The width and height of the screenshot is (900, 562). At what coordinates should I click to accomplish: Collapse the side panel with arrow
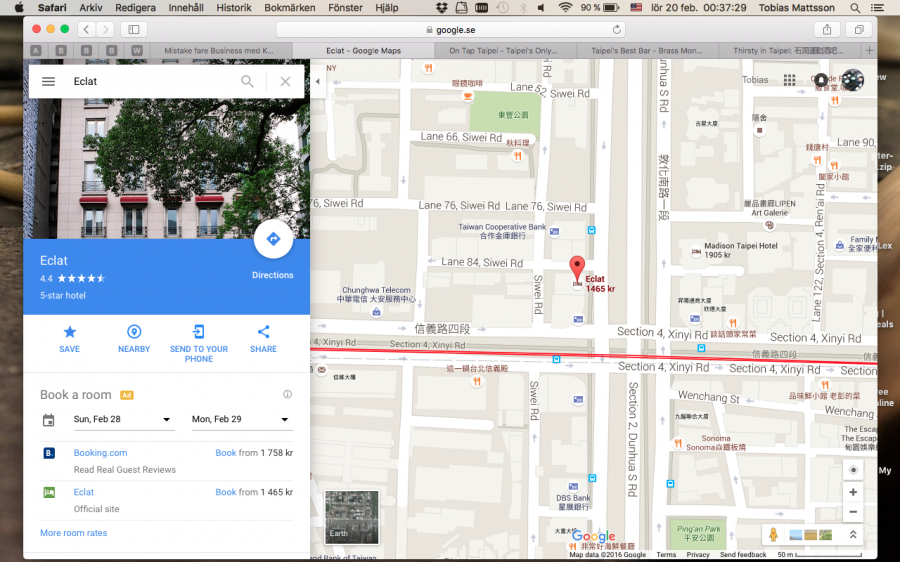[318, 81]
